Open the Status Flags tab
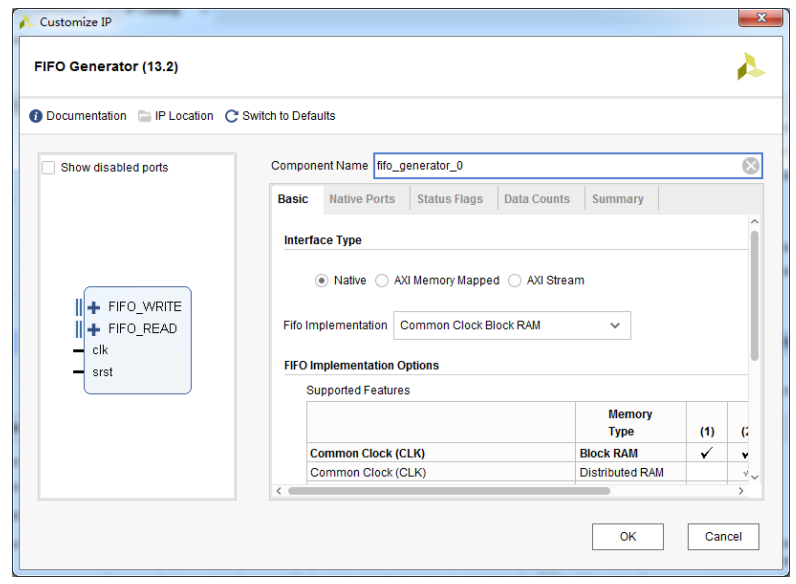The width and height of the screenshot is (796, 584). tap(450, 199)
